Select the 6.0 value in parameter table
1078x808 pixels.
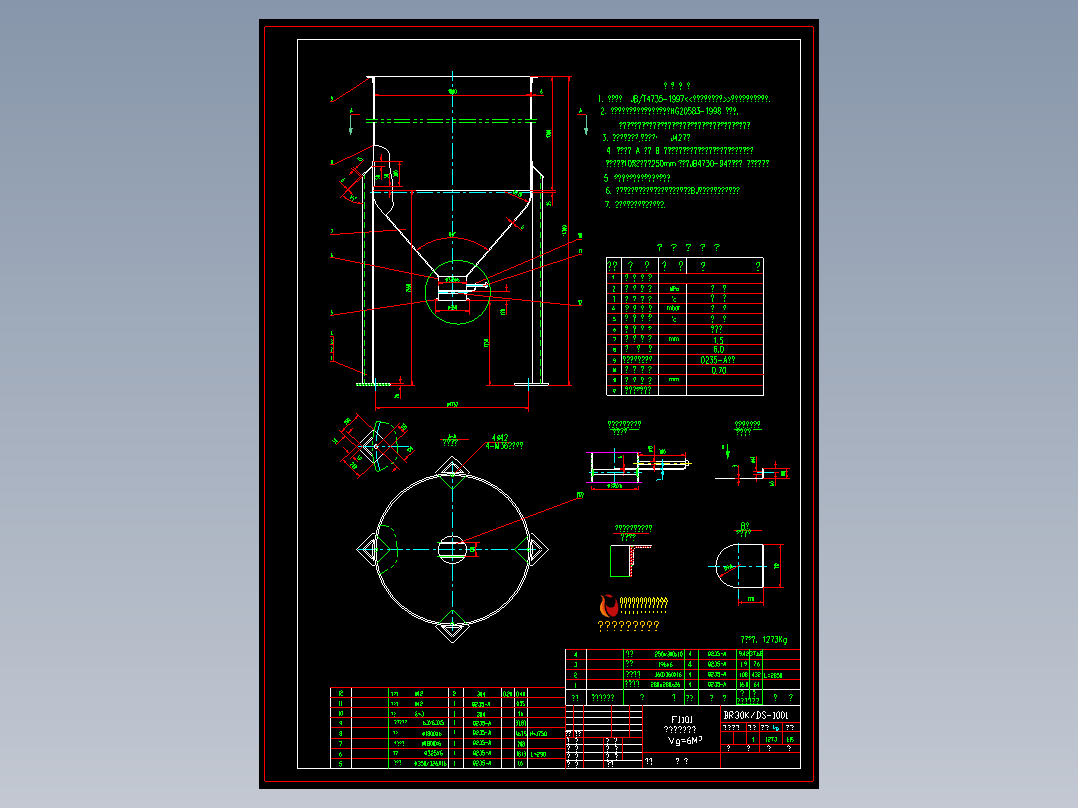tap(718, 350)
